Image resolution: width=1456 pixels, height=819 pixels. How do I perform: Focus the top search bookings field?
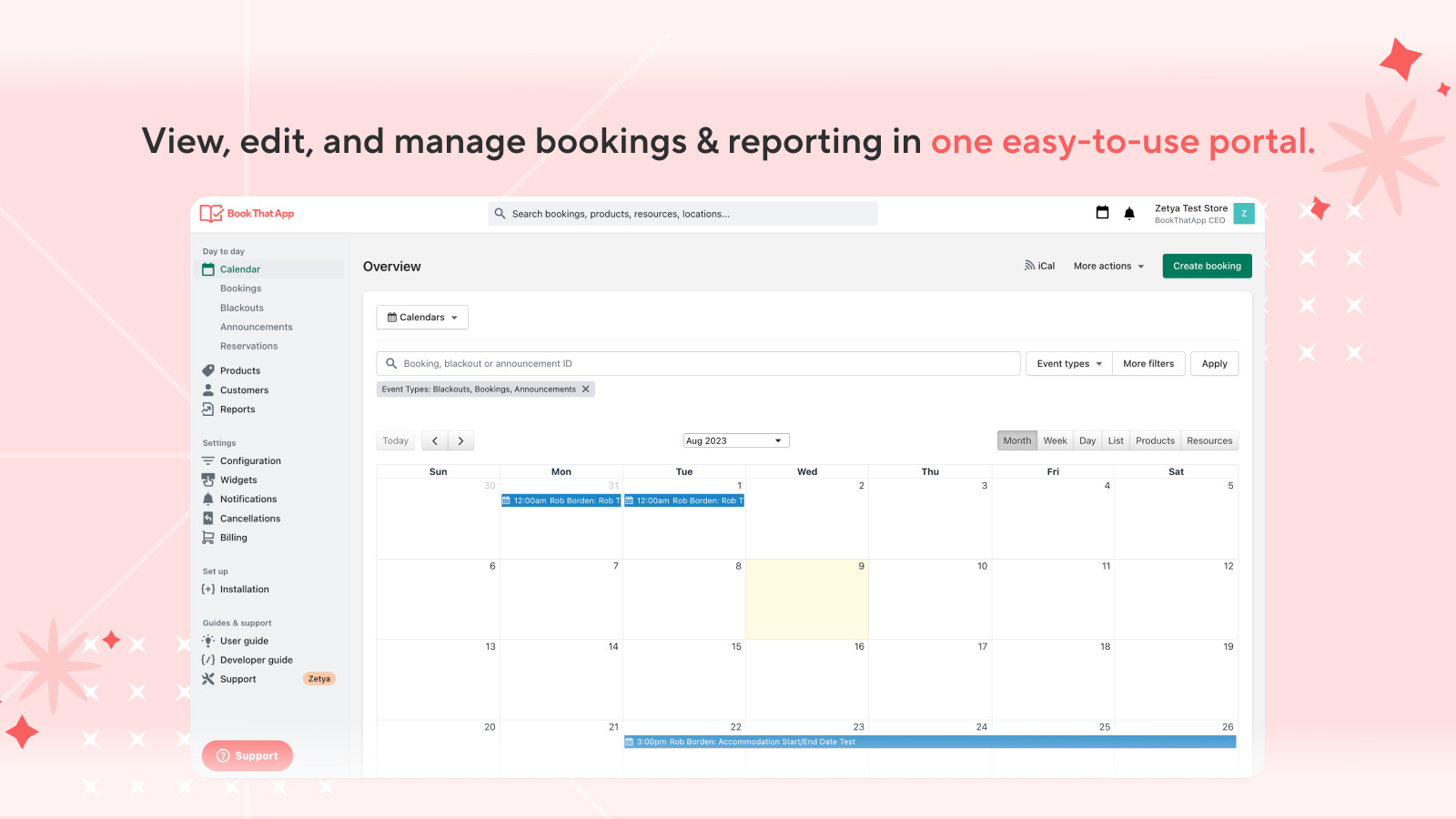point(682,214)
